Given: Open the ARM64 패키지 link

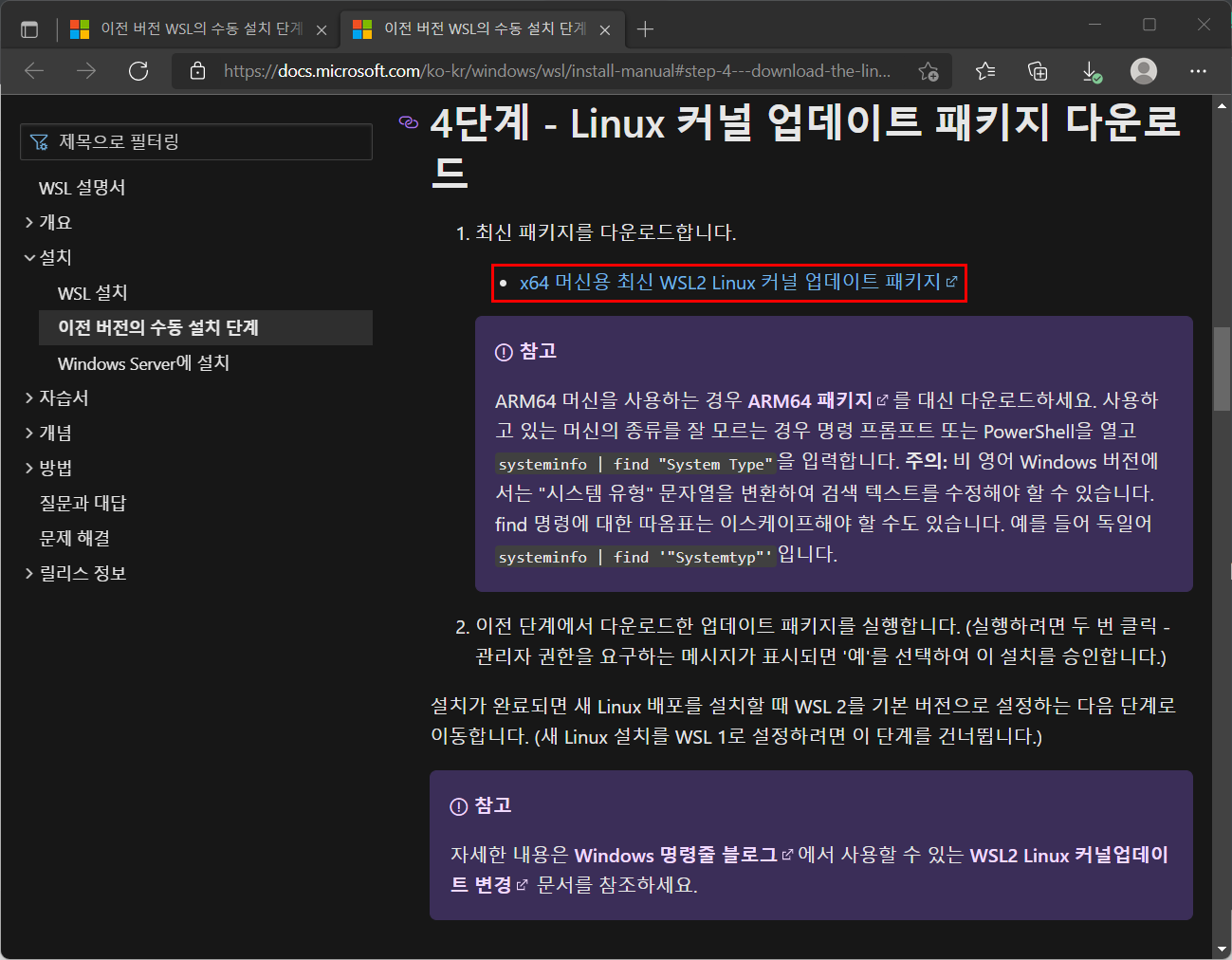Looking at the screenshot, I should pos(817,400).
